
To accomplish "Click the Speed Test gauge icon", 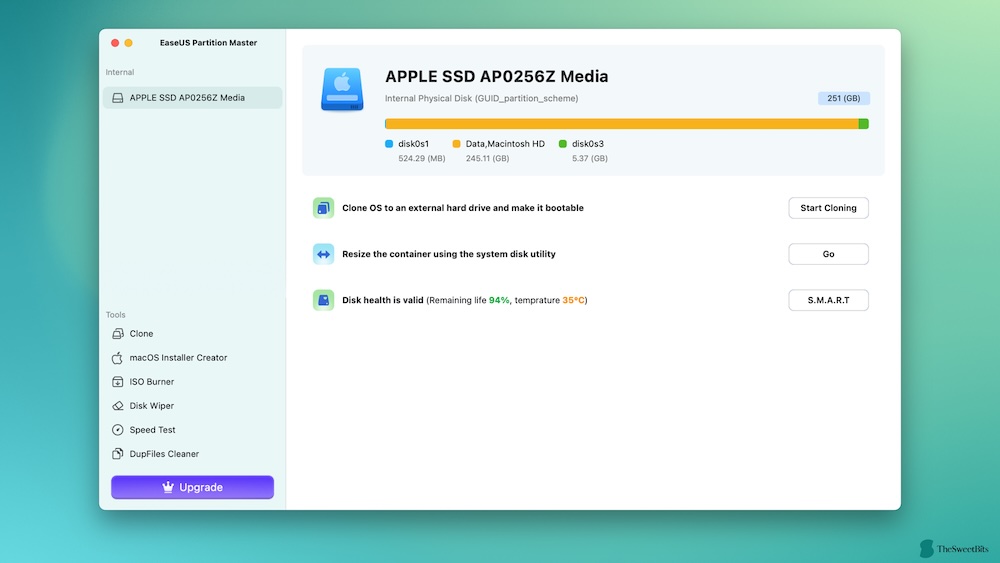I will (x=117, y=430).
